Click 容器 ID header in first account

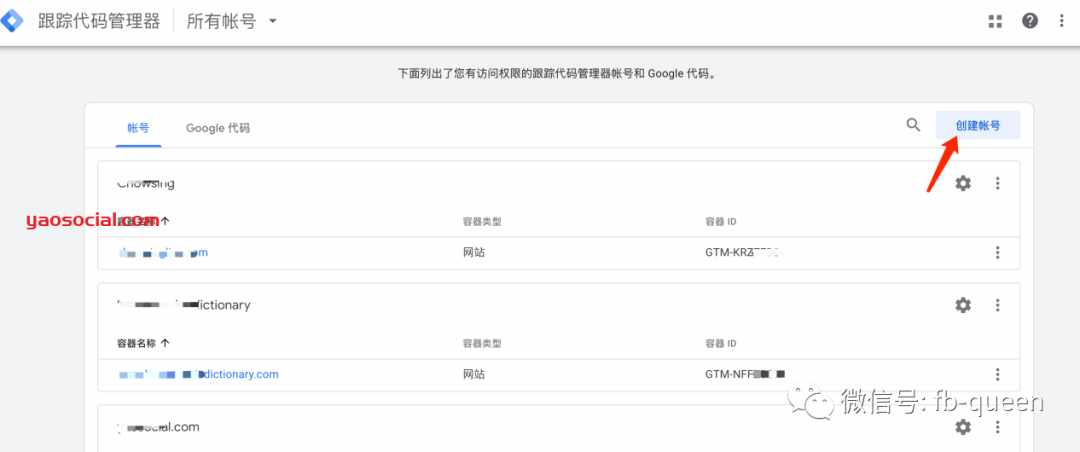pos(720,221)
